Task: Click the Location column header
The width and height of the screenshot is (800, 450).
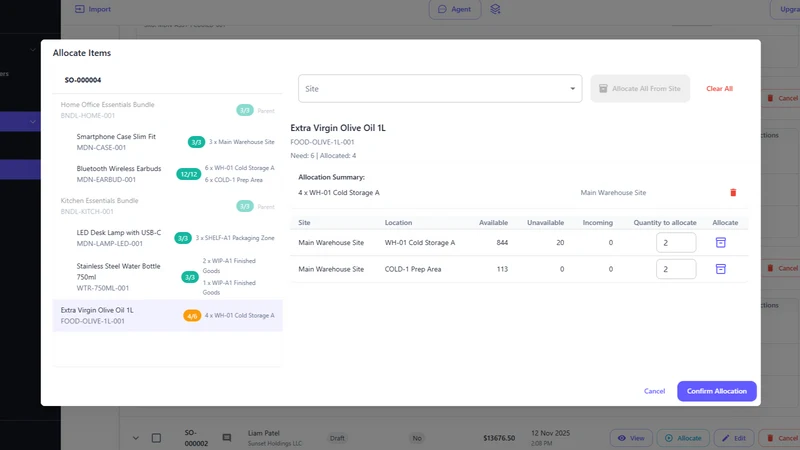Action: pos(398,222)
